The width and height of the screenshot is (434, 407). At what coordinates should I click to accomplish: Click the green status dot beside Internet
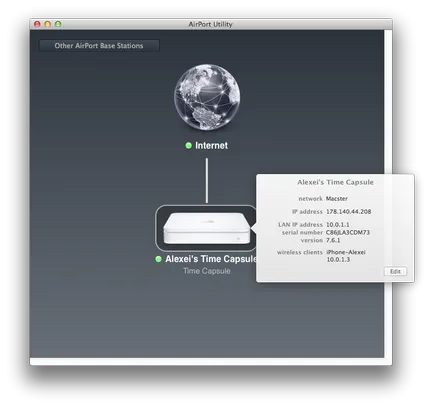coord(188,146)
